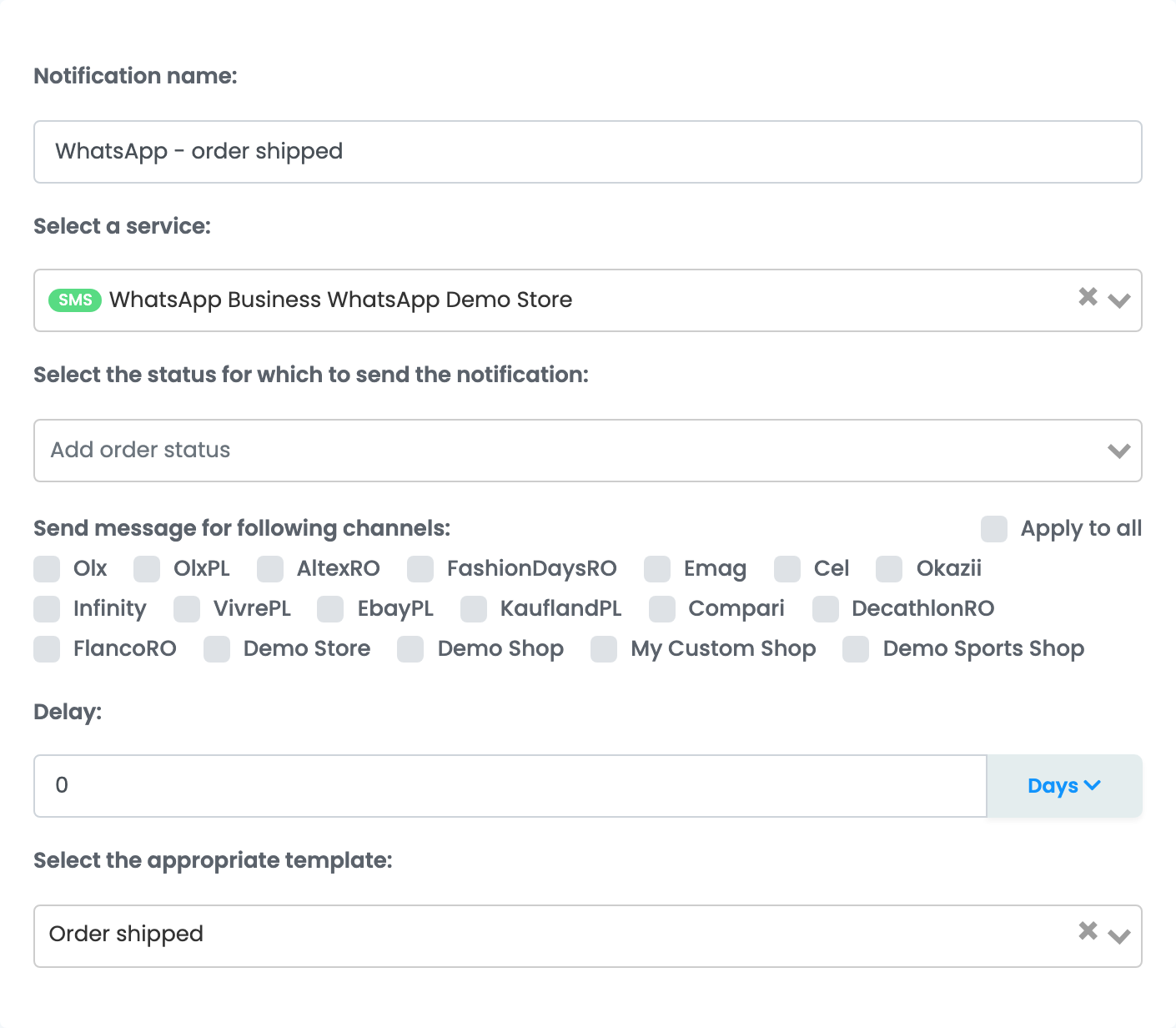
Task: Check the KauflandPL channel checkbox
Action: (474, 609)
